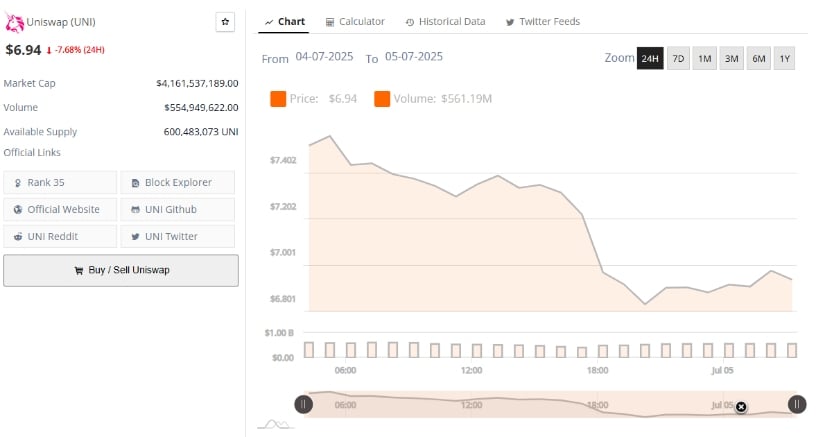This screenshot has width=825, height=437.
Task: Click the $7.001 axis label
Action: 283,252
